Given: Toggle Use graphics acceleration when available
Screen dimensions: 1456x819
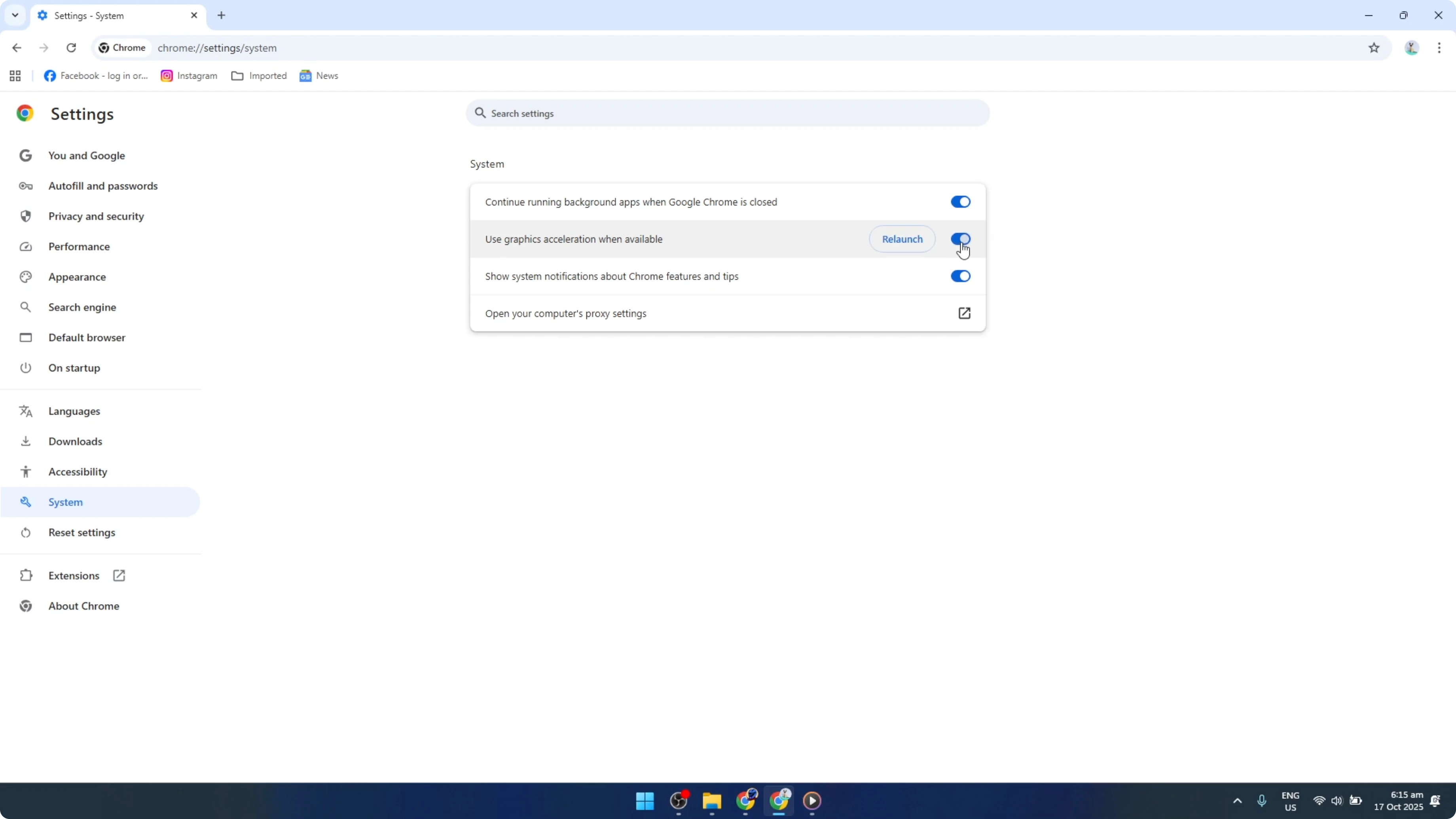Looking at the screenshot, I should point(960,239).
